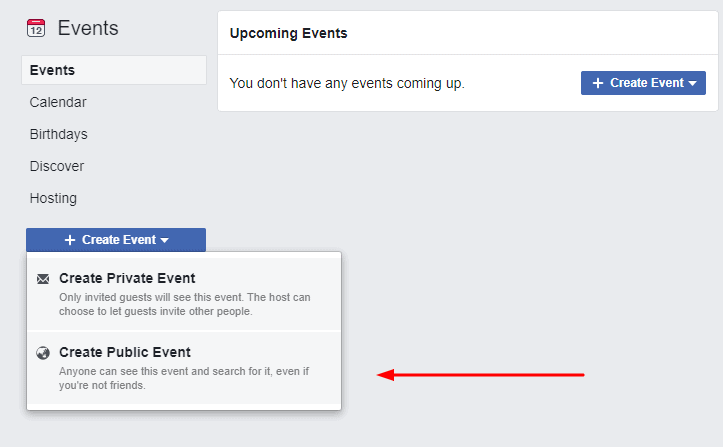View the Hosting section
The image size is (723, 447).
coord(53,198)
